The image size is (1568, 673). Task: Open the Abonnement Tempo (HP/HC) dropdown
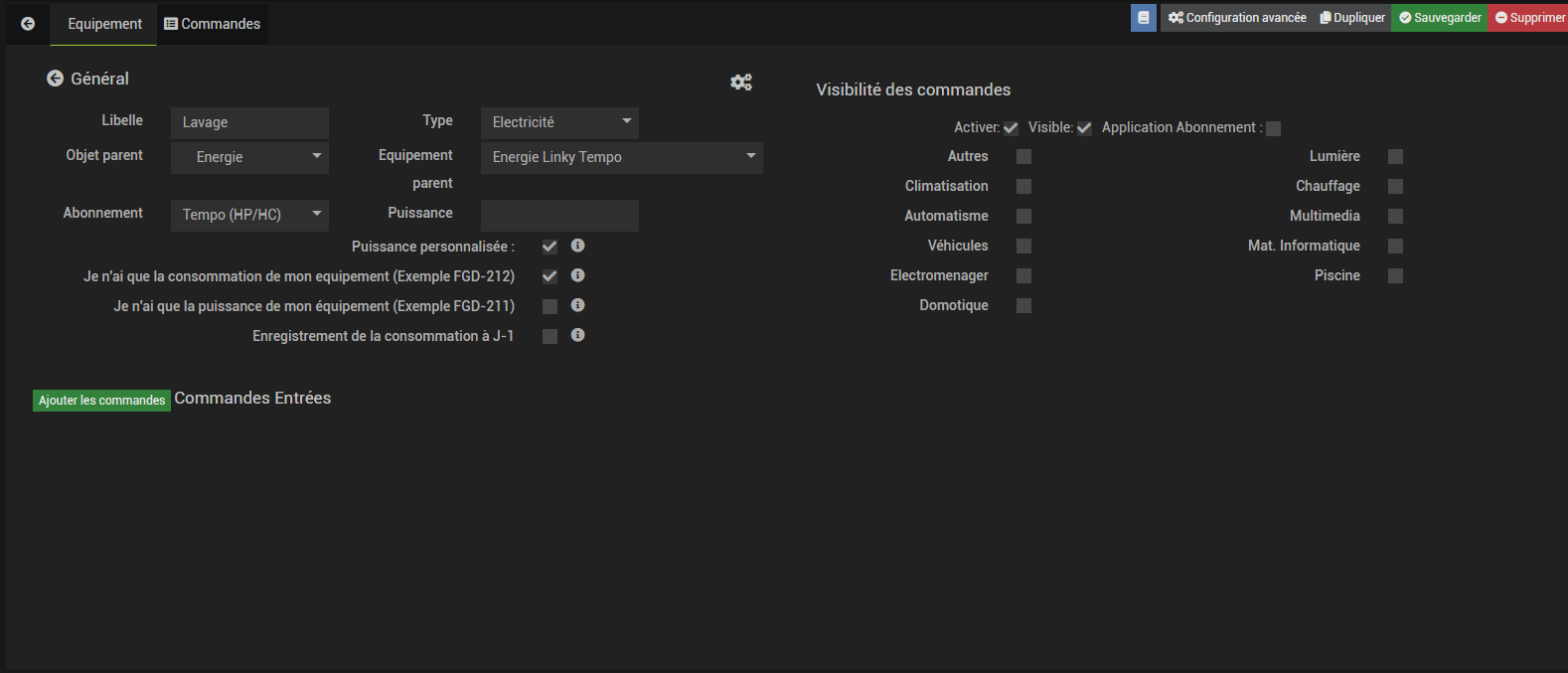(249, 215)
